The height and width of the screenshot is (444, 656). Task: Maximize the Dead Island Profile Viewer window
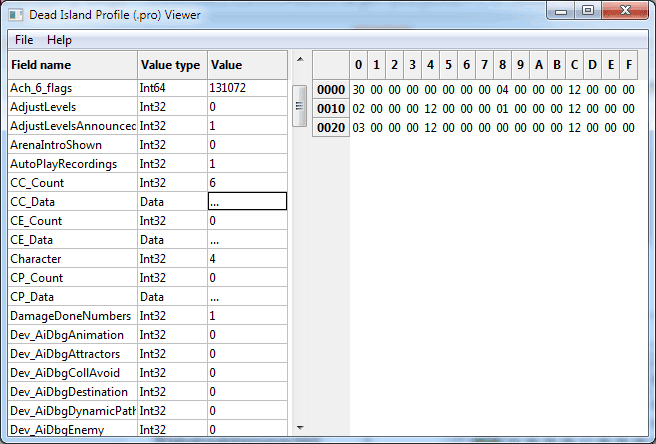click(588, 11)
